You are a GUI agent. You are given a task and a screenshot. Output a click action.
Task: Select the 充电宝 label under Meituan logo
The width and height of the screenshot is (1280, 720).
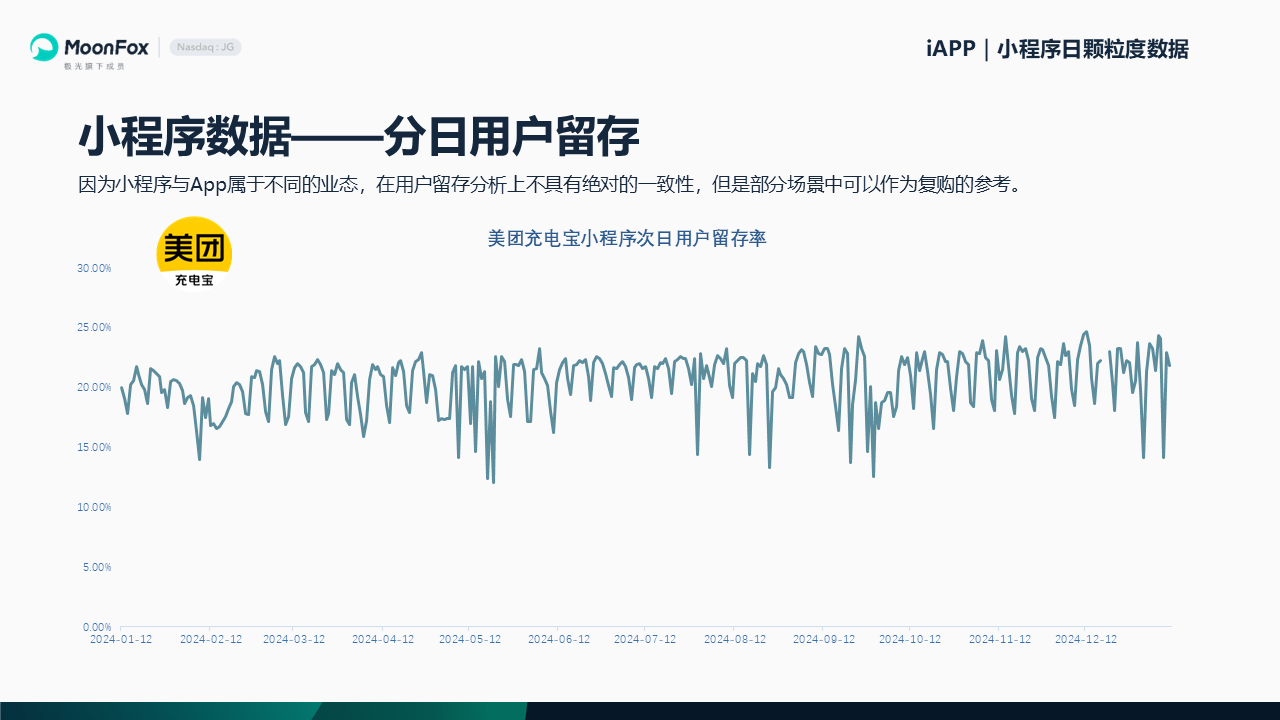click(194, 281)
